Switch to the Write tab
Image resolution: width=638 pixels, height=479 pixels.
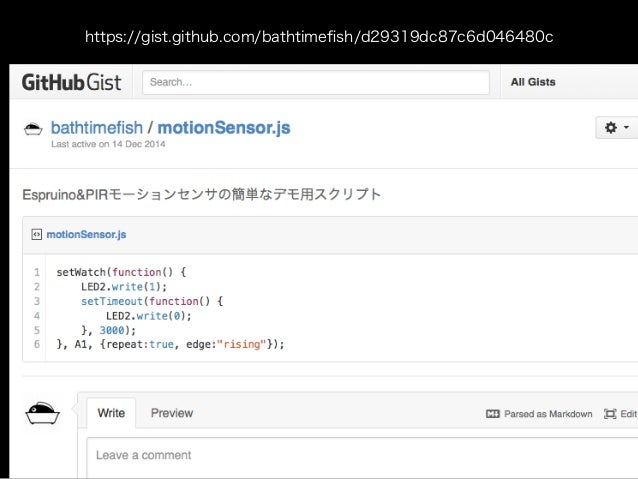click(111, 412)
